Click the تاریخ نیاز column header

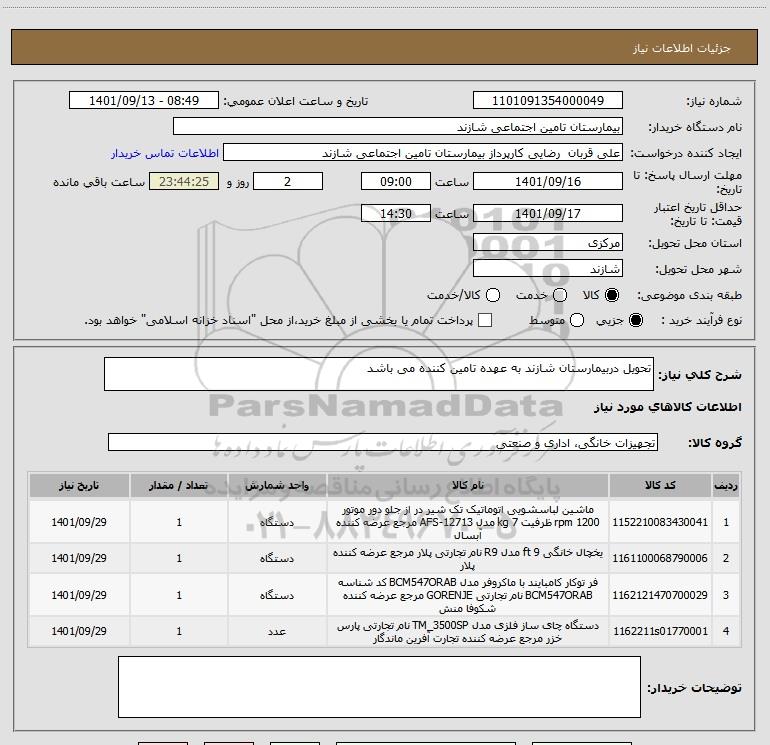79,485
